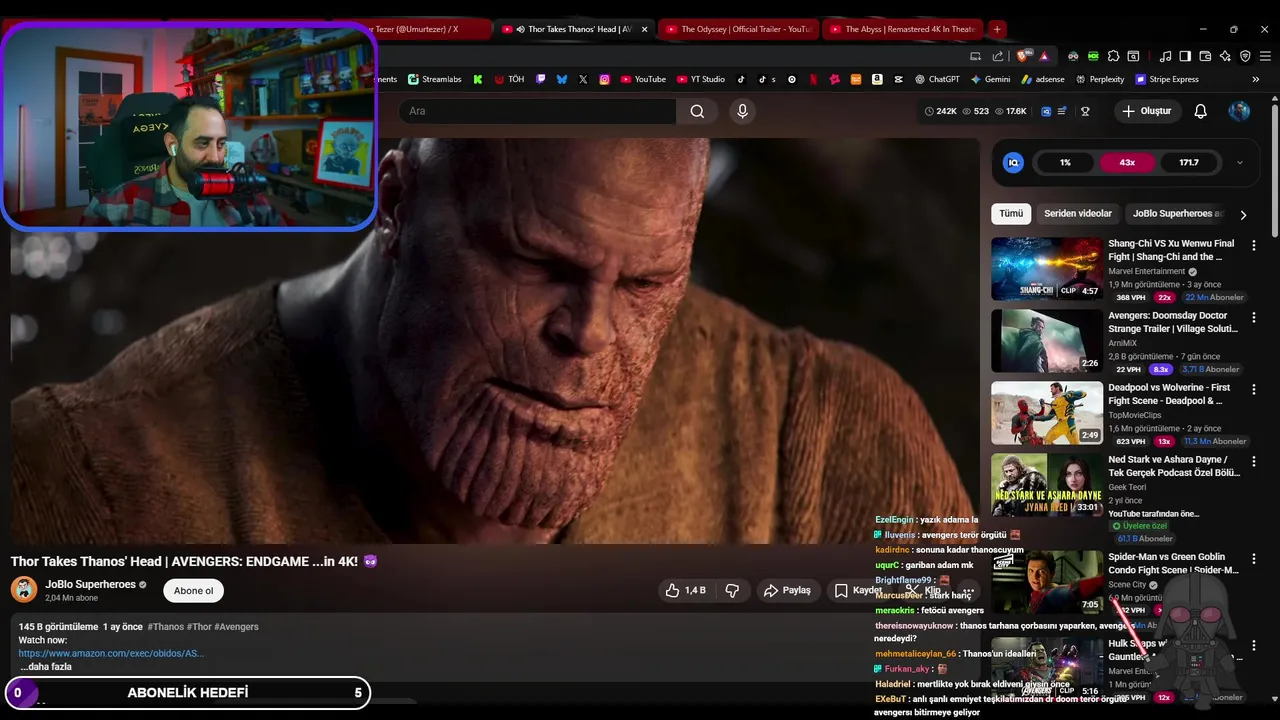Click the blue IQ badge in the side panel
Viewport: 1280px width, 720px height.
coord(1013,162)
